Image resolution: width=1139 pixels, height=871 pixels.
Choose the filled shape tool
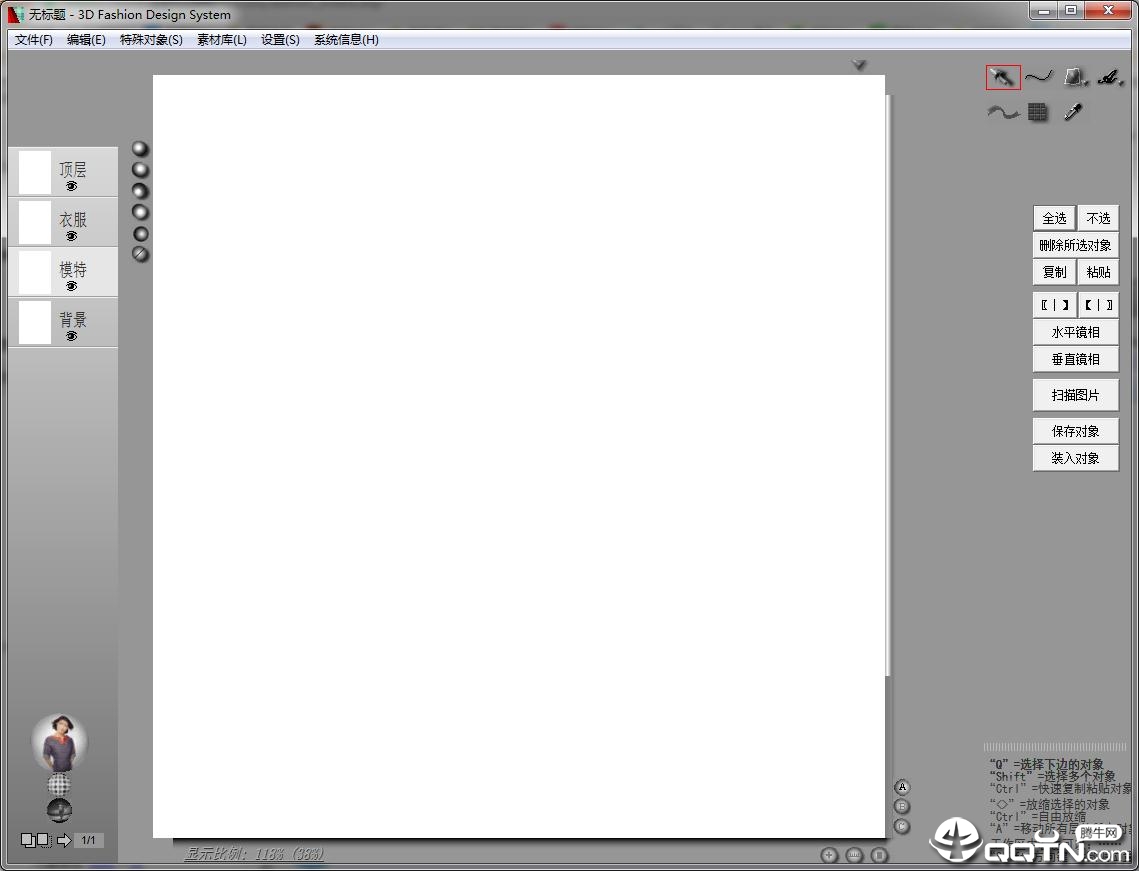[x=1075, y=76]
